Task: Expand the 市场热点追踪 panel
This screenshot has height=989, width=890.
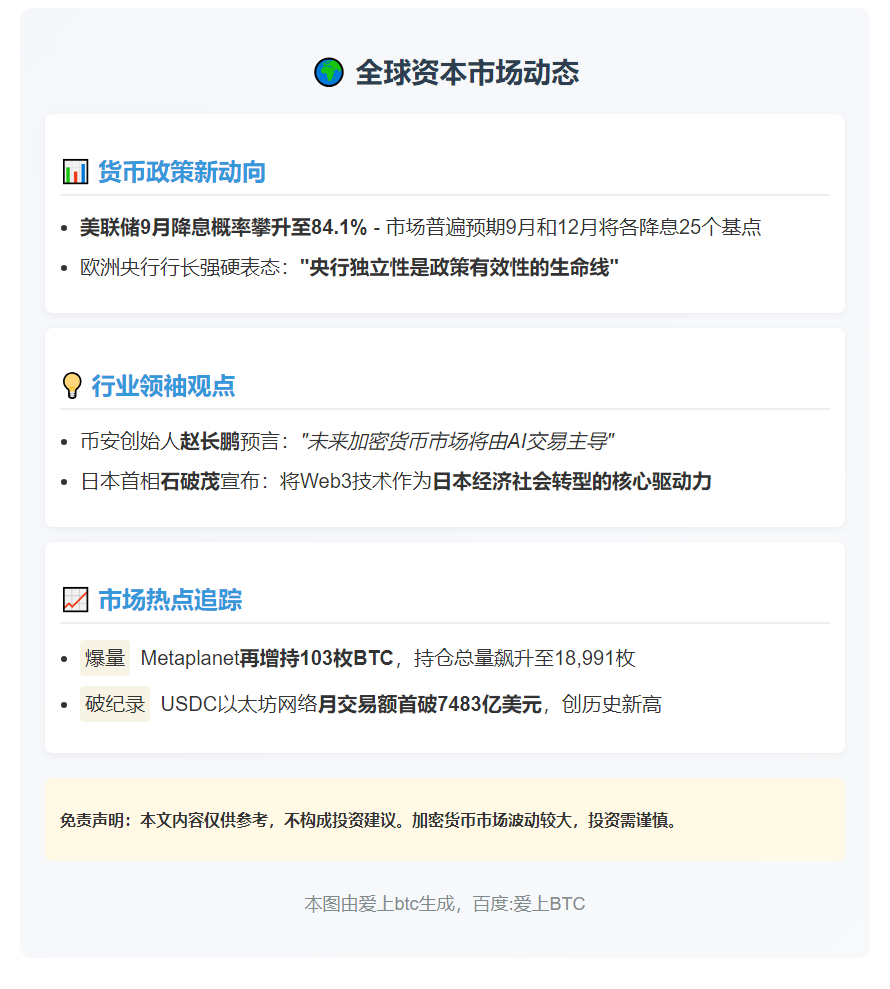Action: pos(172,600)
